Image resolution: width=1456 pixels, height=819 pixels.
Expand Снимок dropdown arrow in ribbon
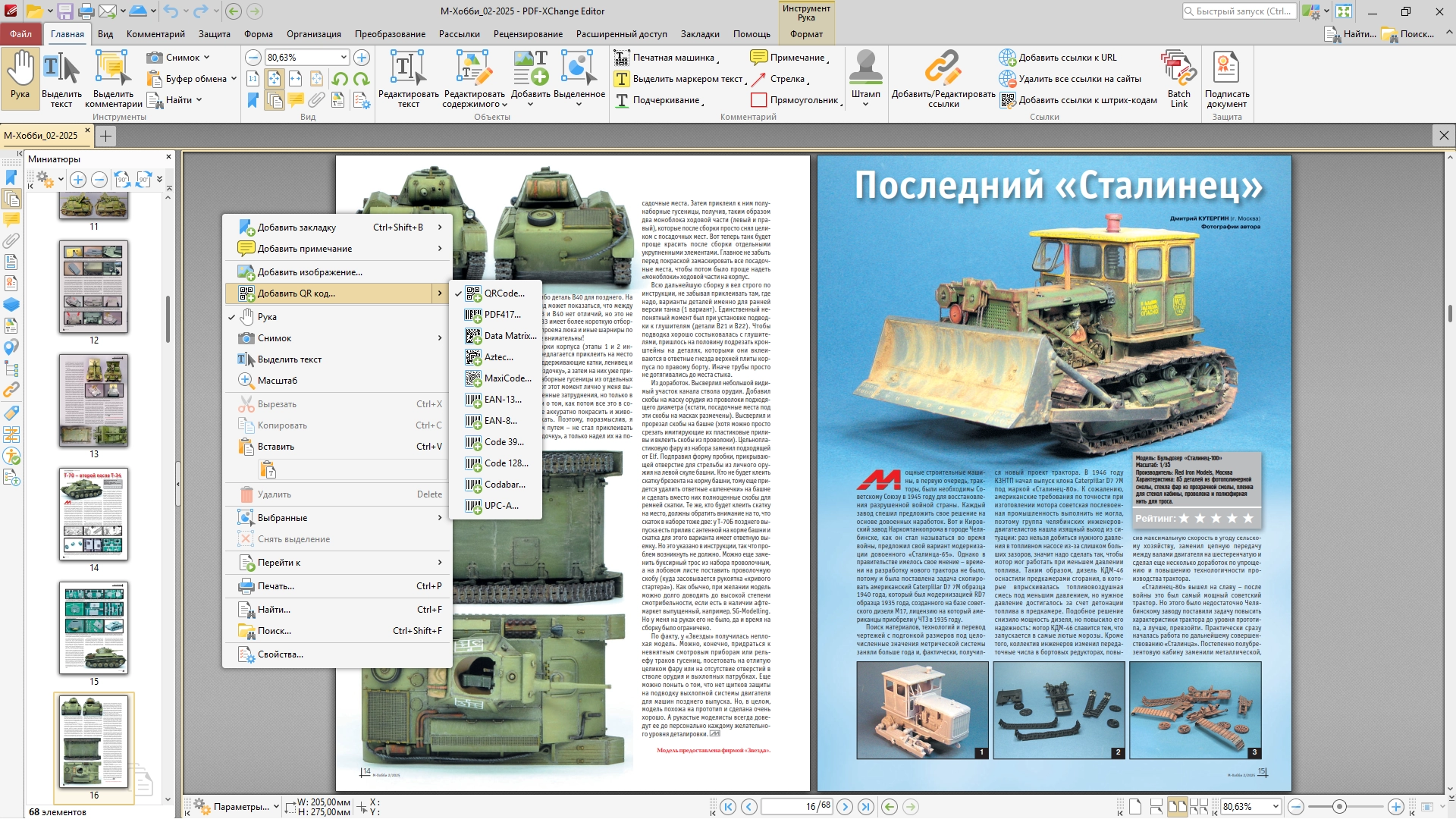(x=206, y=58)
